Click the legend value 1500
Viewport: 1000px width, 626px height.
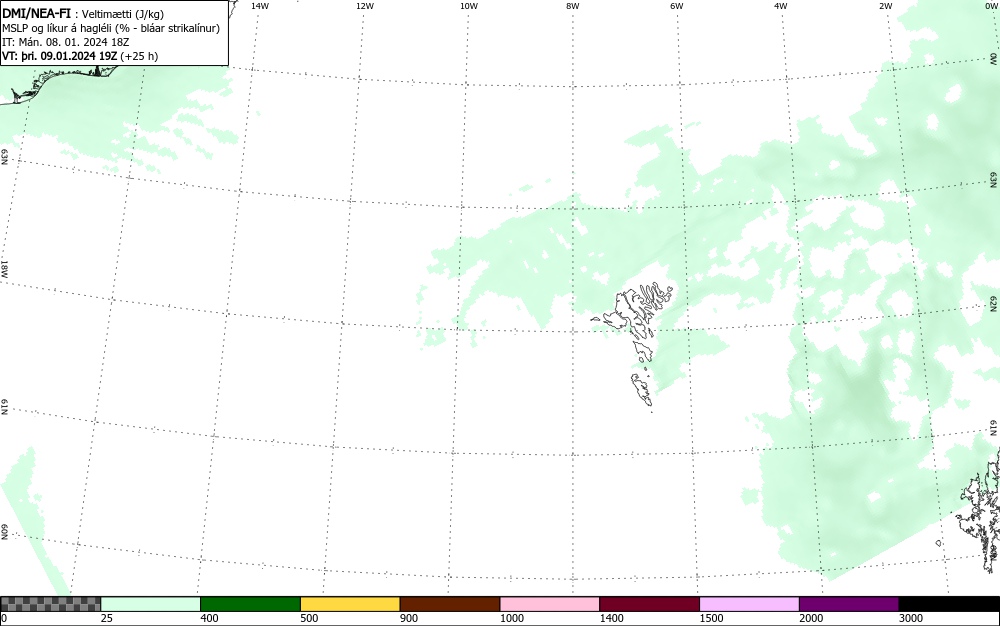[x=711, y=618]
